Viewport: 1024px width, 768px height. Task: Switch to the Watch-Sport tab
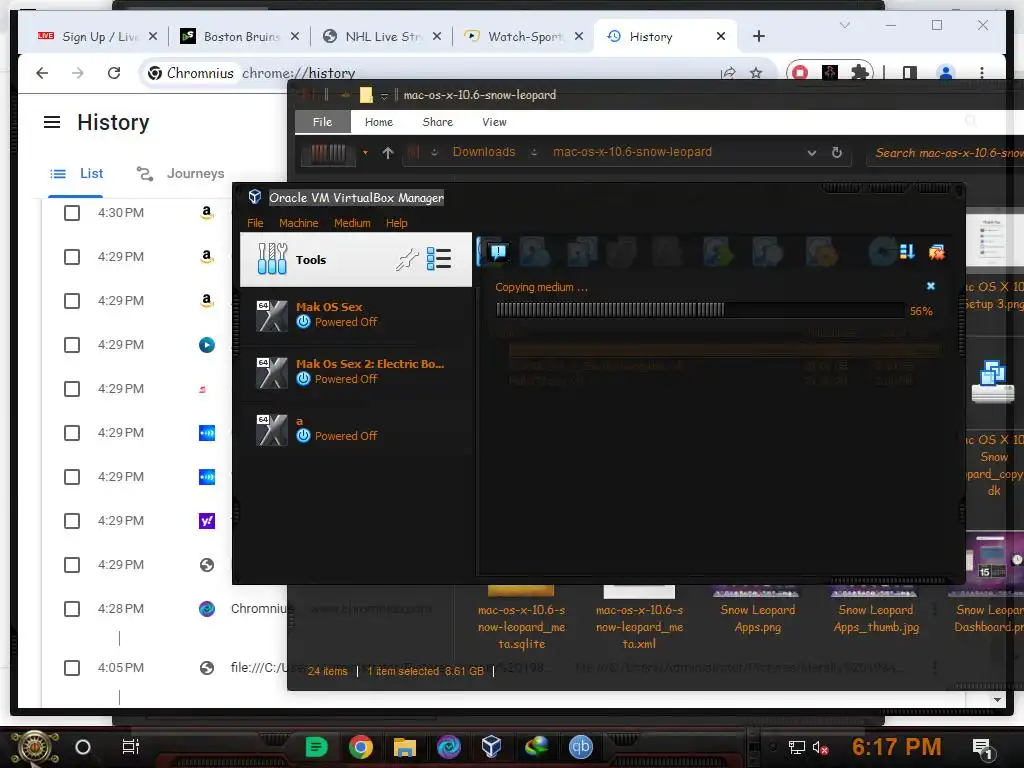tap(523, 37)
